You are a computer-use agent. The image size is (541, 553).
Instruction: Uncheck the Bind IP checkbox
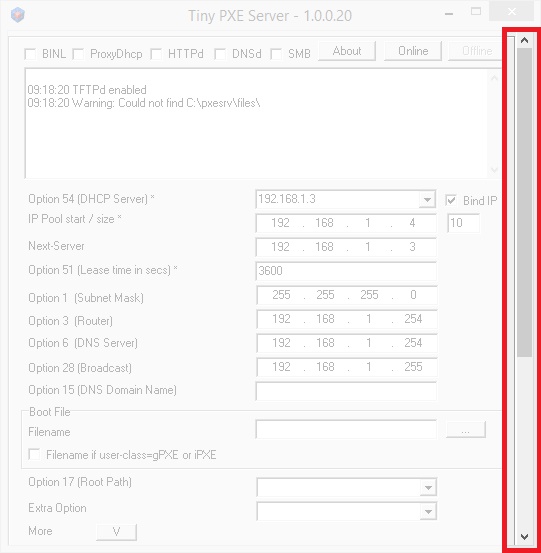point(451,200)
